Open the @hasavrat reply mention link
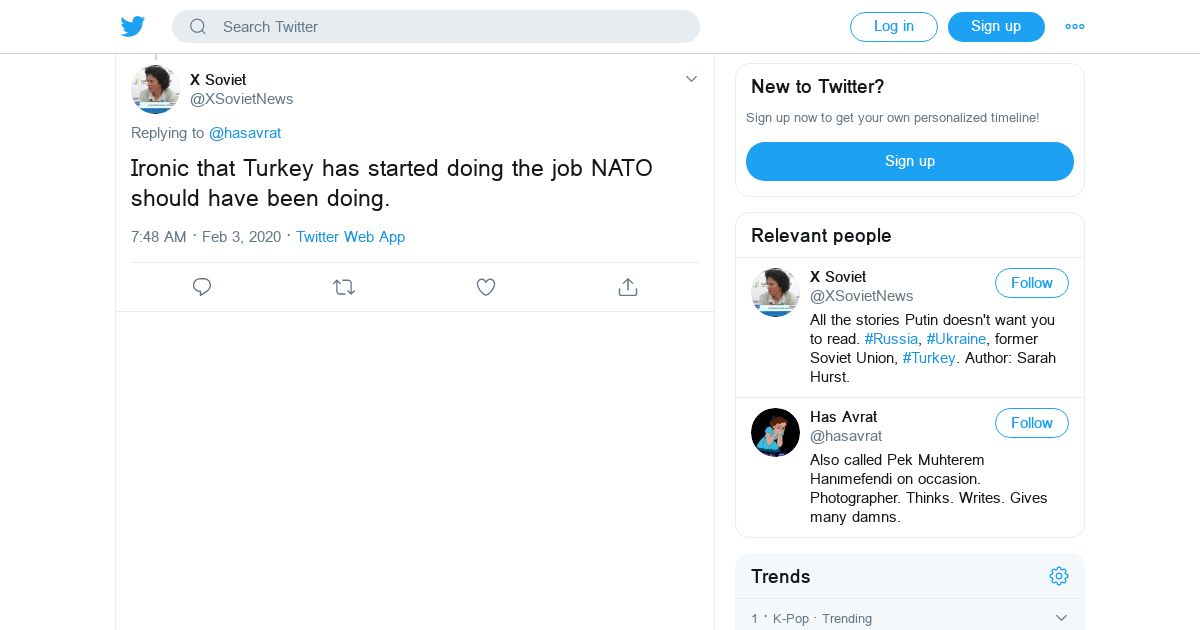 tap(245, 133)
